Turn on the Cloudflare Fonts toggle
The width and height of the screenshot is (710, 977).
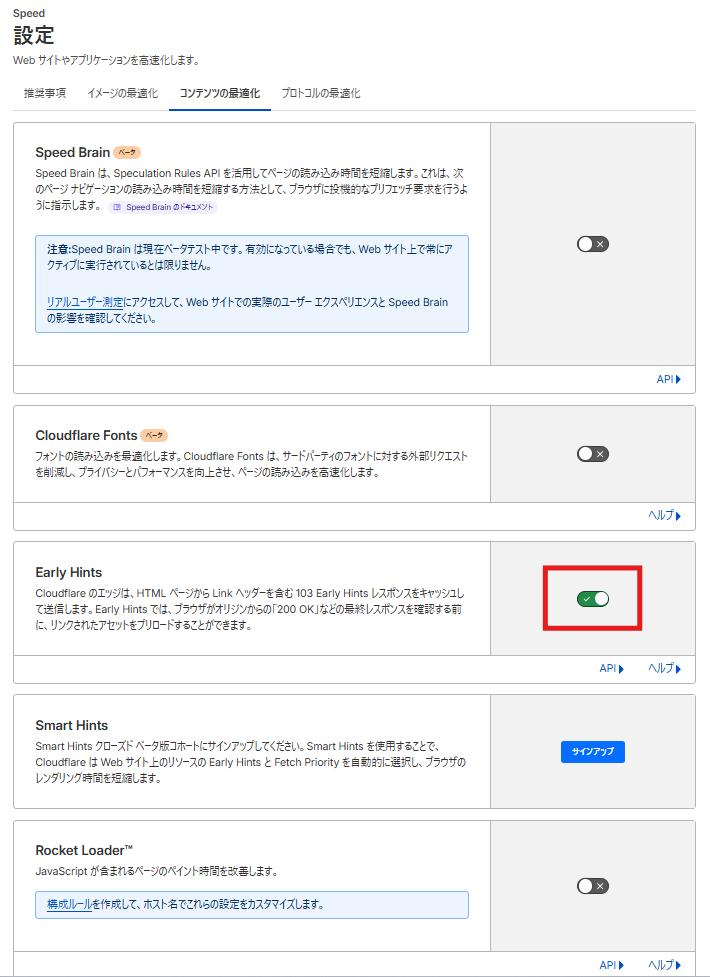coord(592,454)
